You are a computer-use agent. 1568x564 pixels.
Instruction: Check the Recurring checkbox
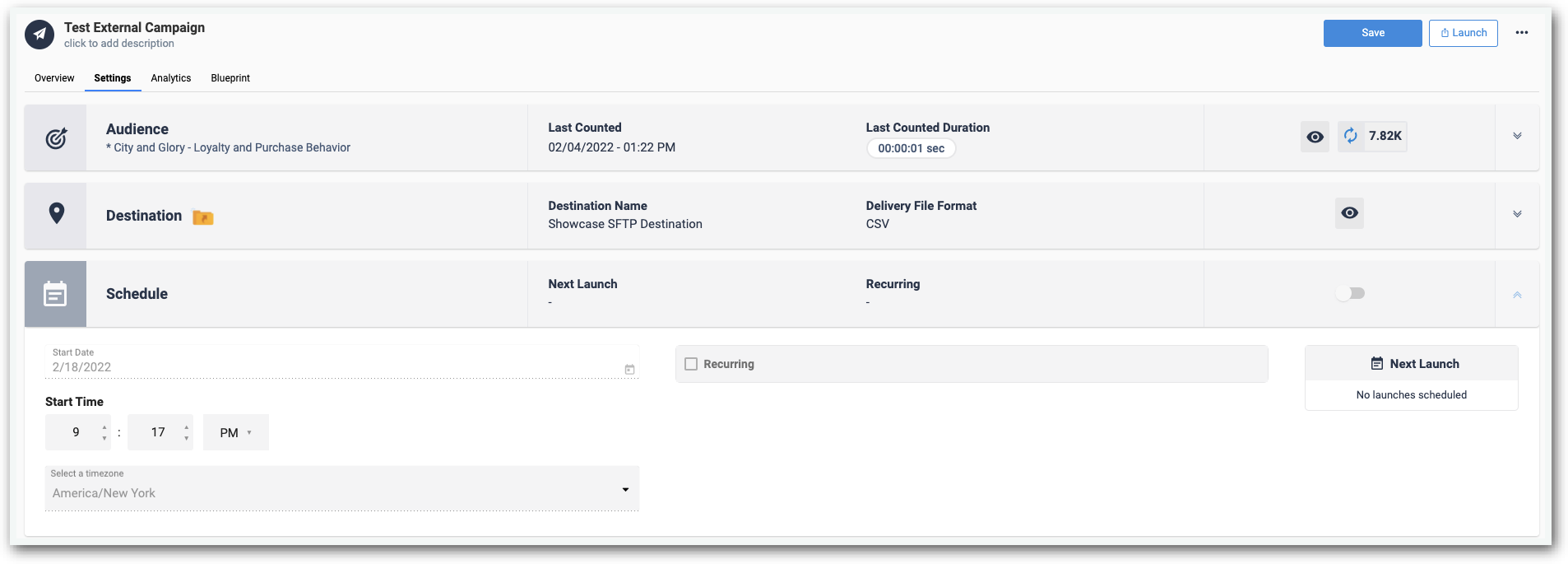[691, 364]
